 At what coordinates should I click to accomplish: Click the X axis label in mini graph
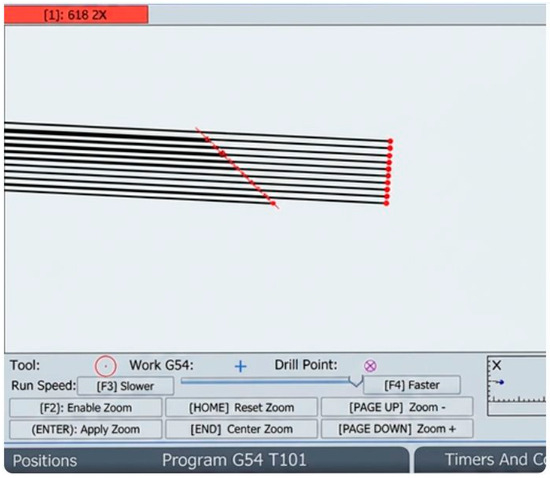coord(496,366)
